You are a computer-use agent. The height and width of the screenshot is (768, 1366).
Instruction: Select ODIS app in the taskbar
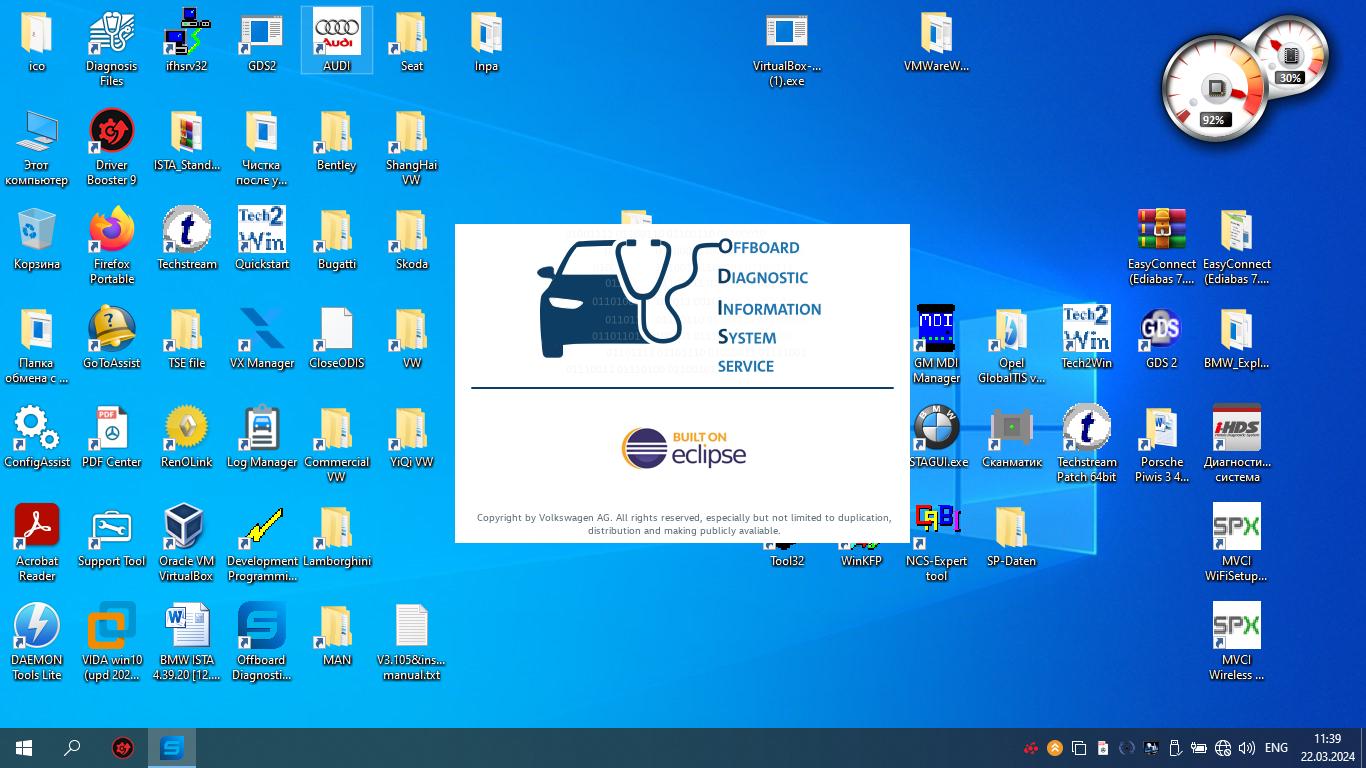click(172, 748)
